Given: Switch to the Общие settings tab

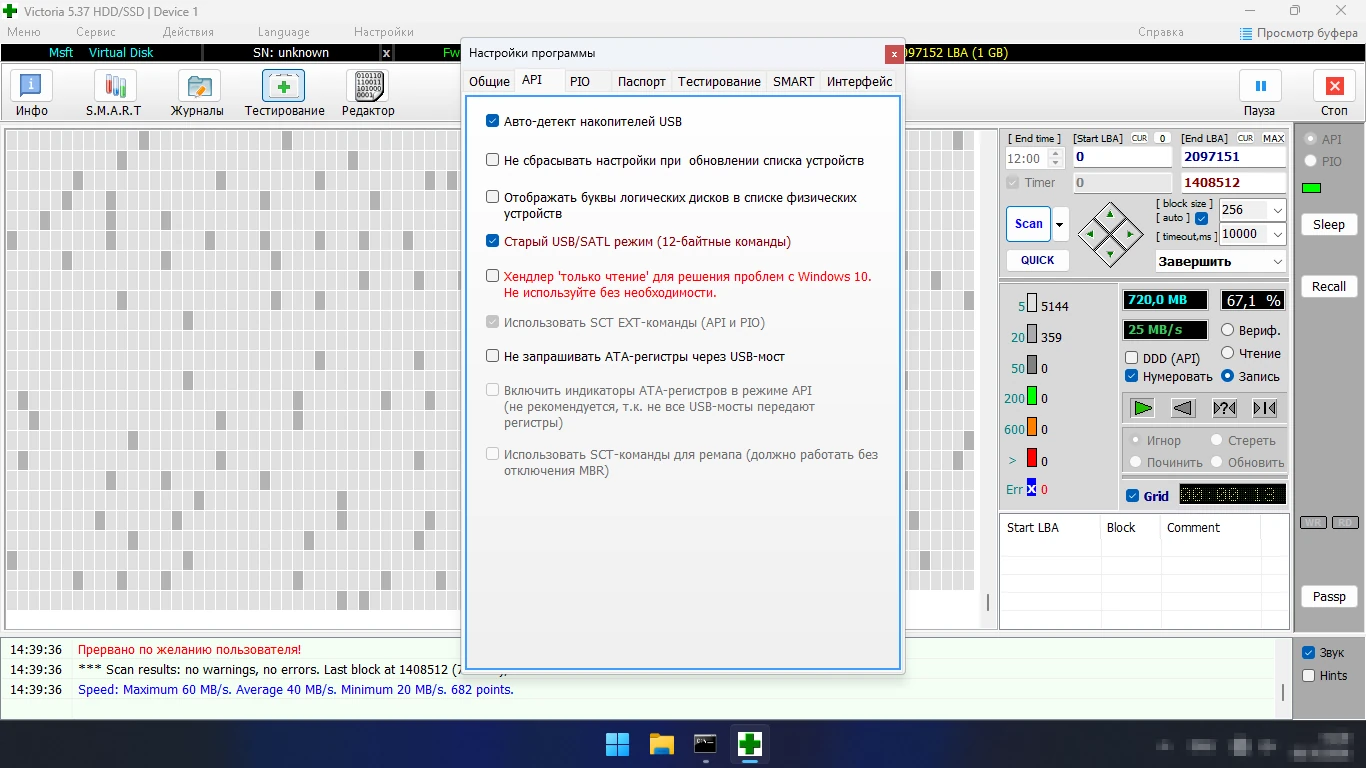Looking at the screenshot, I should 489,81.
